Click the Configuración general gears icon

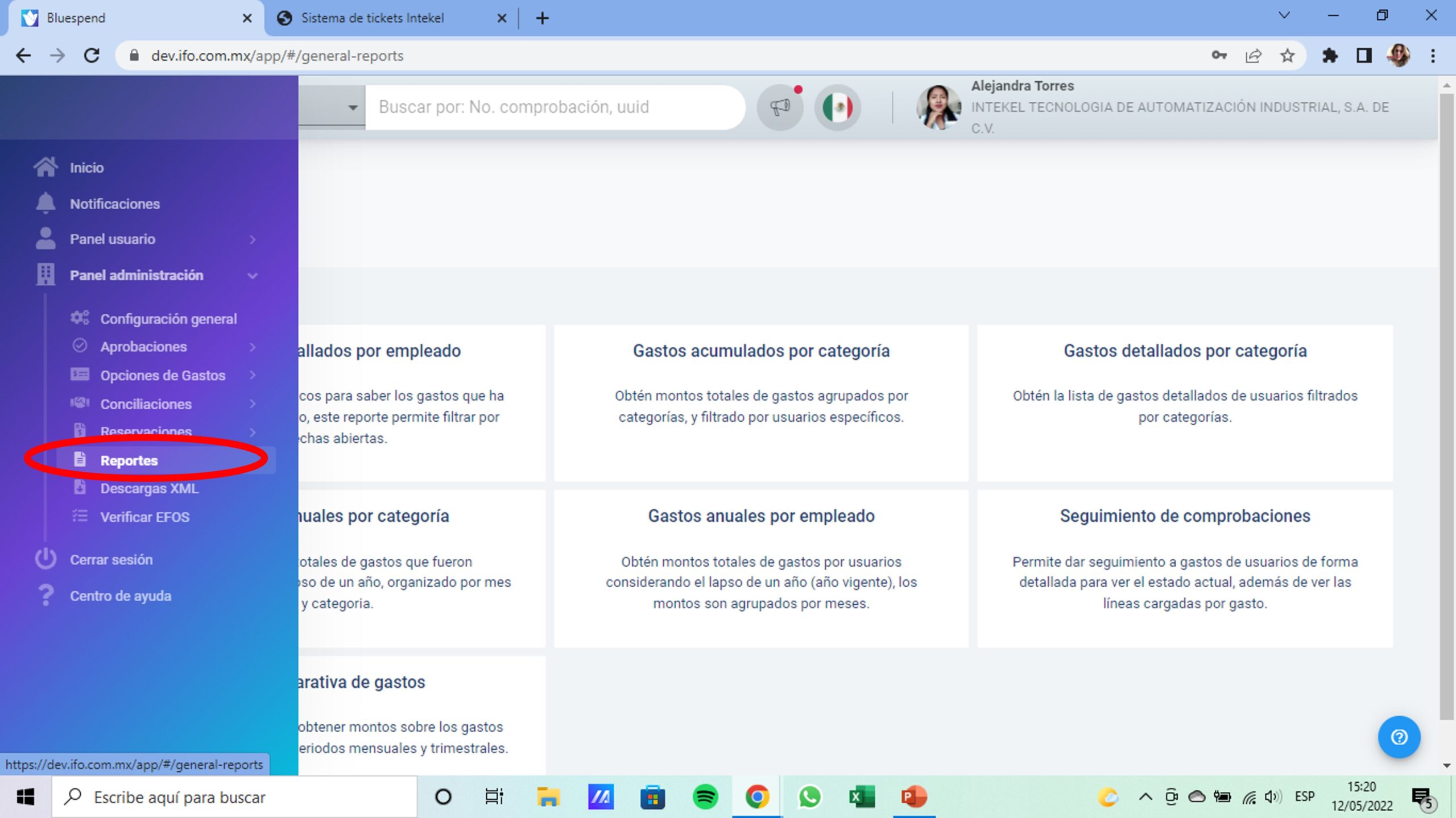point(80,318)
